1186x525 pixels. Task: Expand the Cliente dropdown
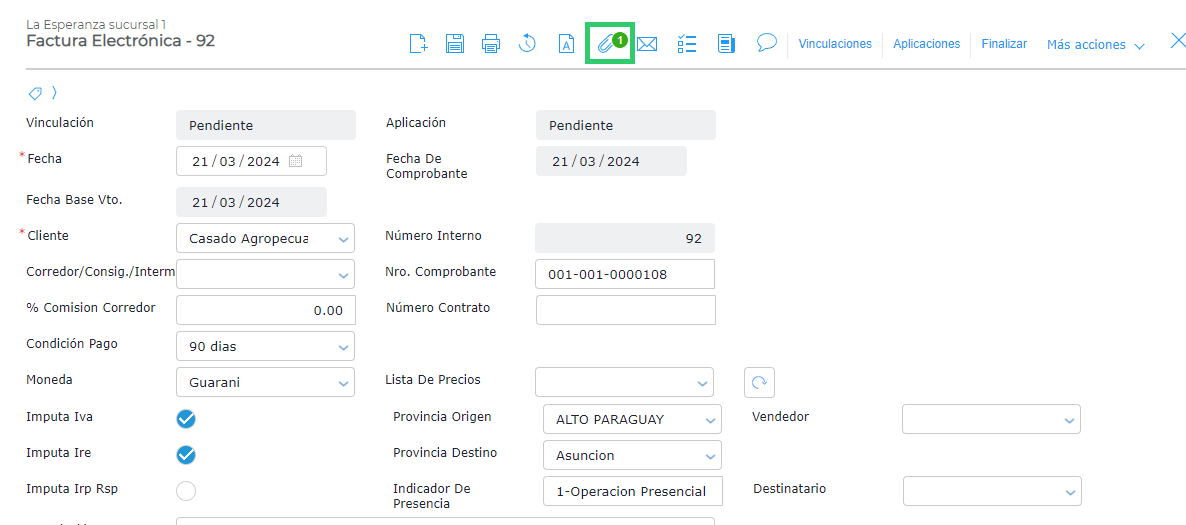coord(343,239)
